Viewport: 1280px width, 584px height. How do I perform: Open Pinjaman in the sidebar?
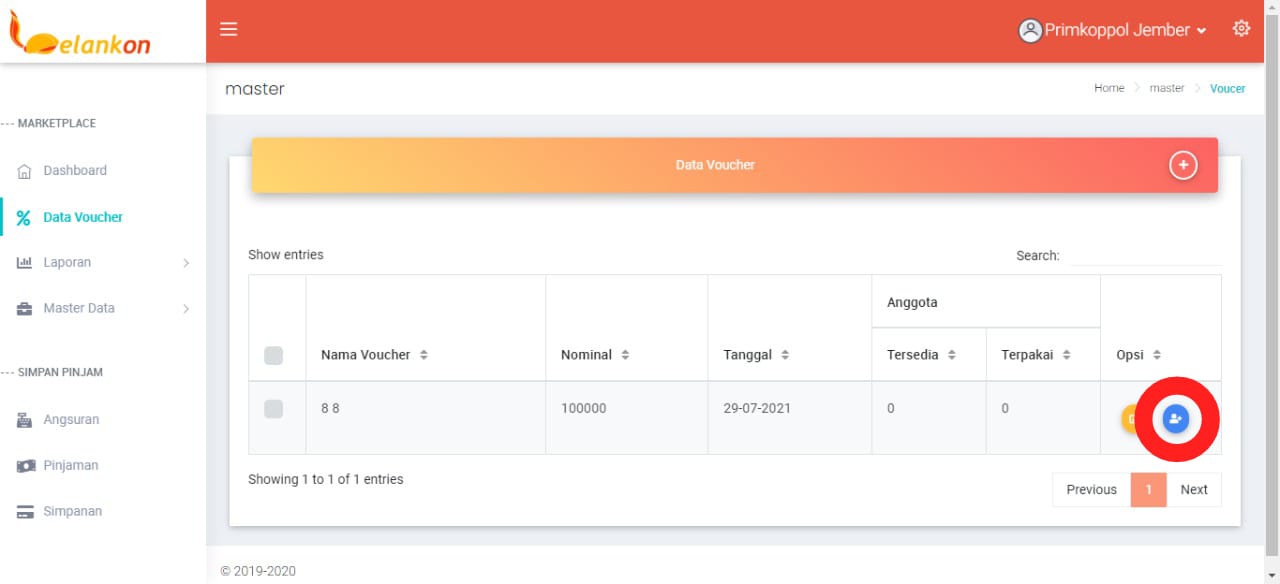(x=70, y=466)
